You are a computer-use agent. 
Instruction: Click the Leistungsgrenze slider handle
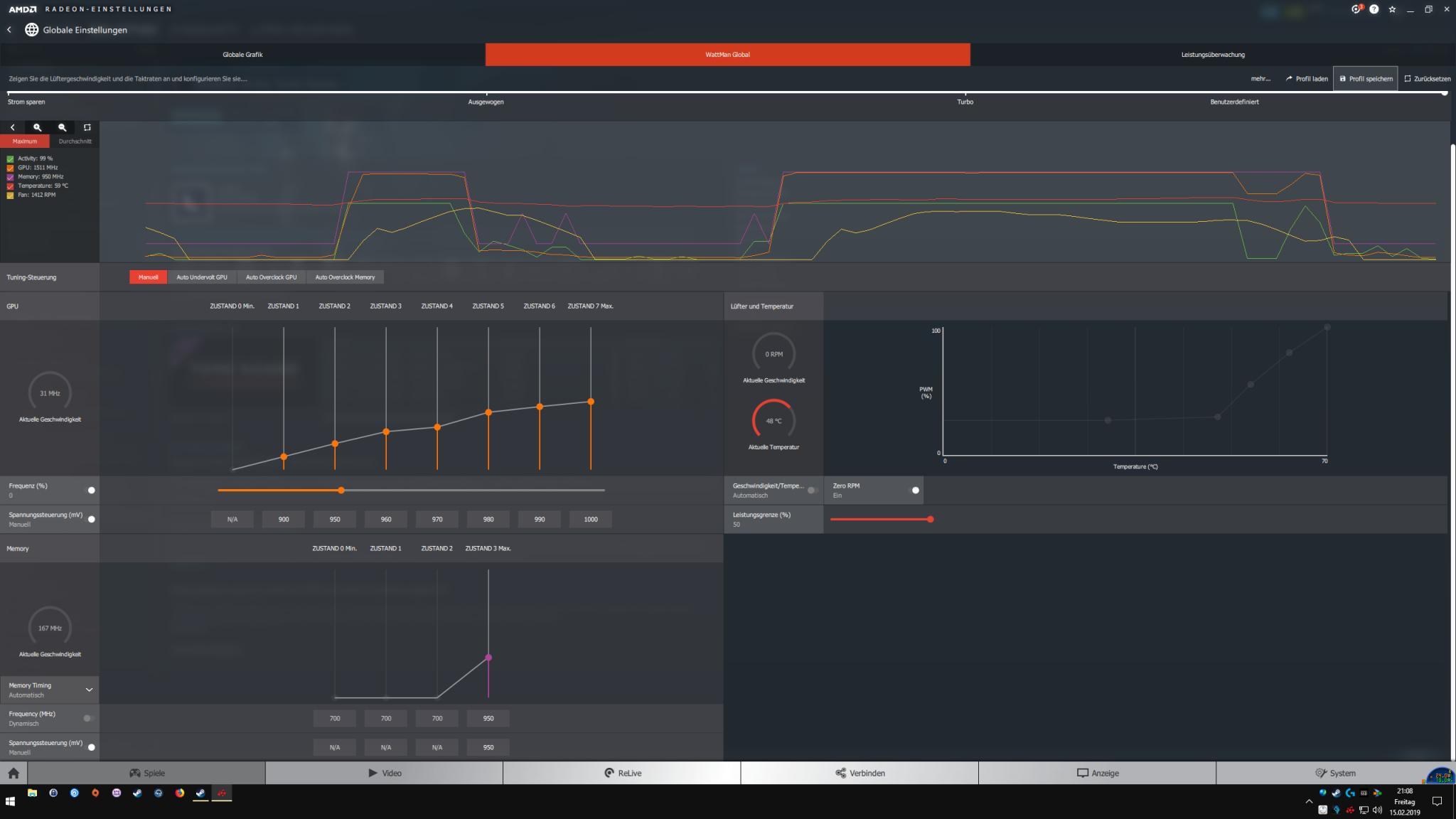click(930, 519)
